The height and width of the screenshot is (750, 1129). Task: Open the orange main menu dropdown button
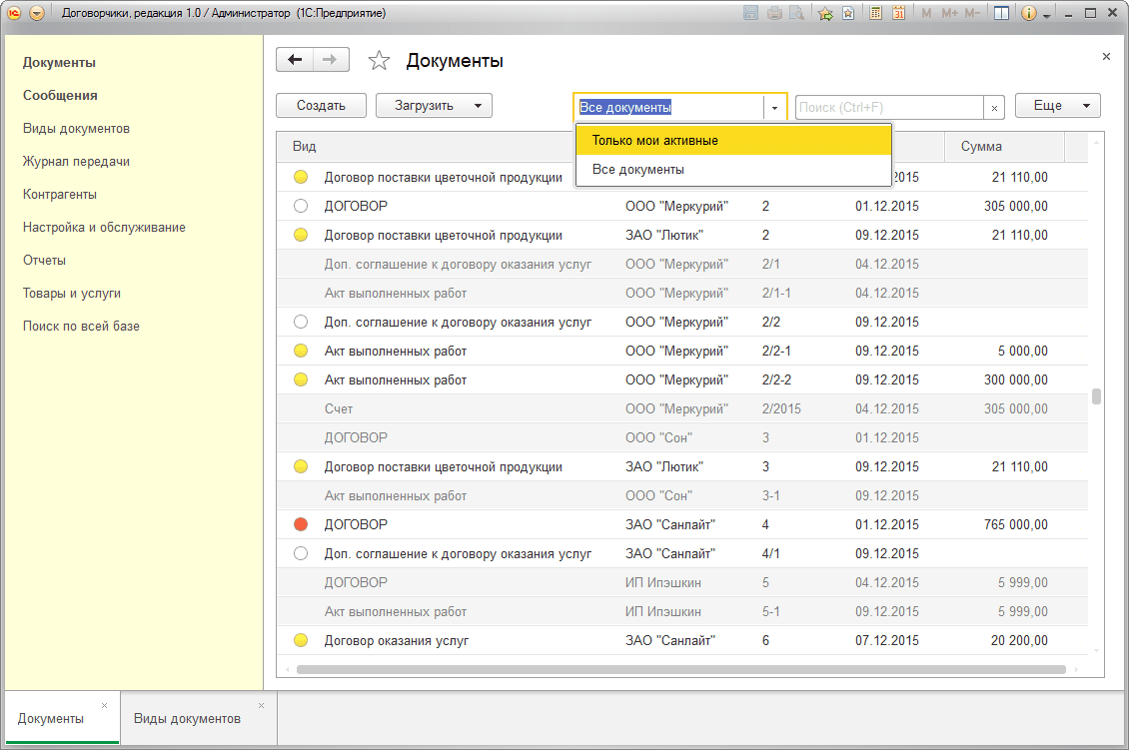[37, 14]
